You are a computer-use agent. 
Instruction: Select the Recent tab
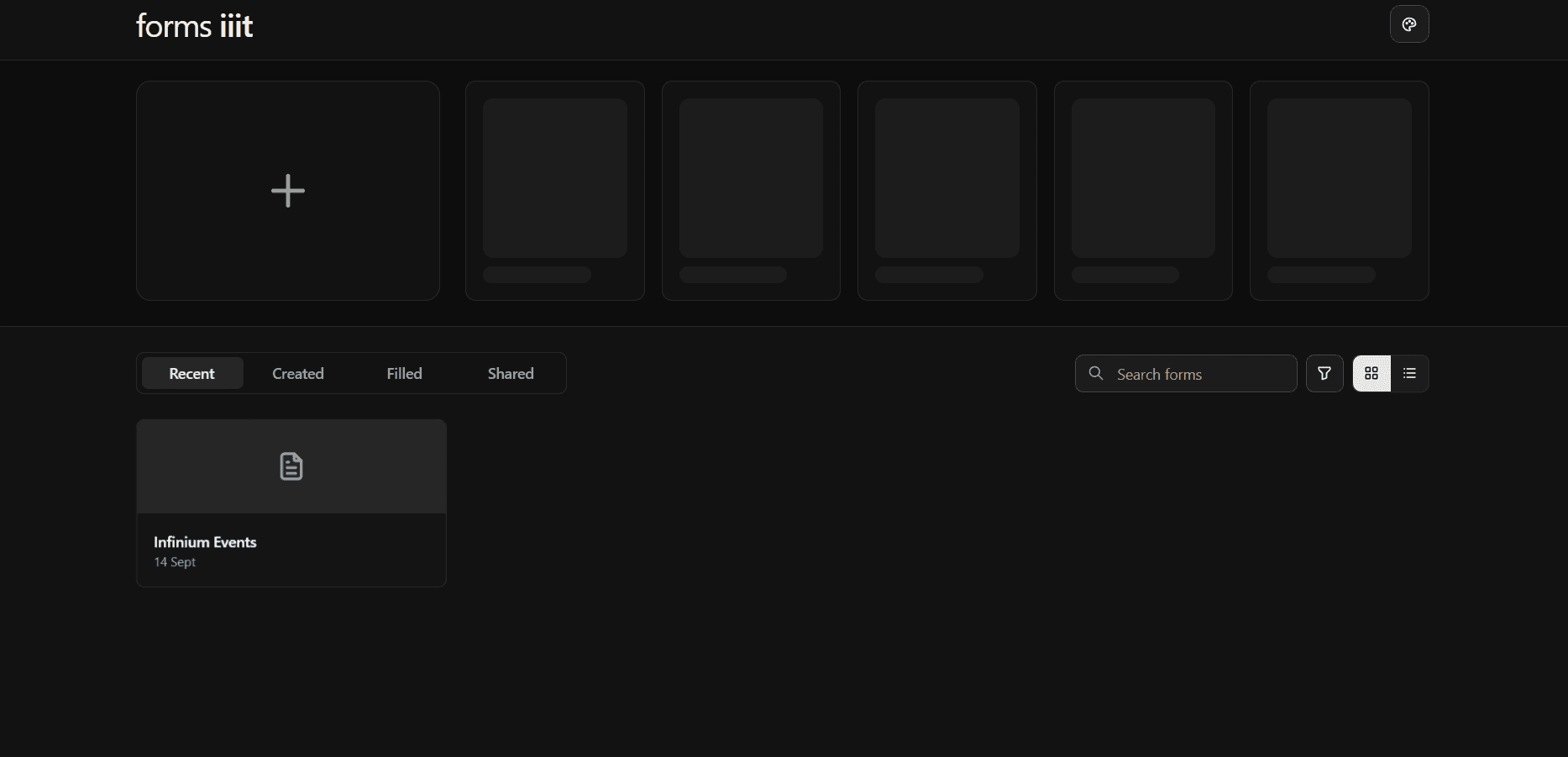191,373
